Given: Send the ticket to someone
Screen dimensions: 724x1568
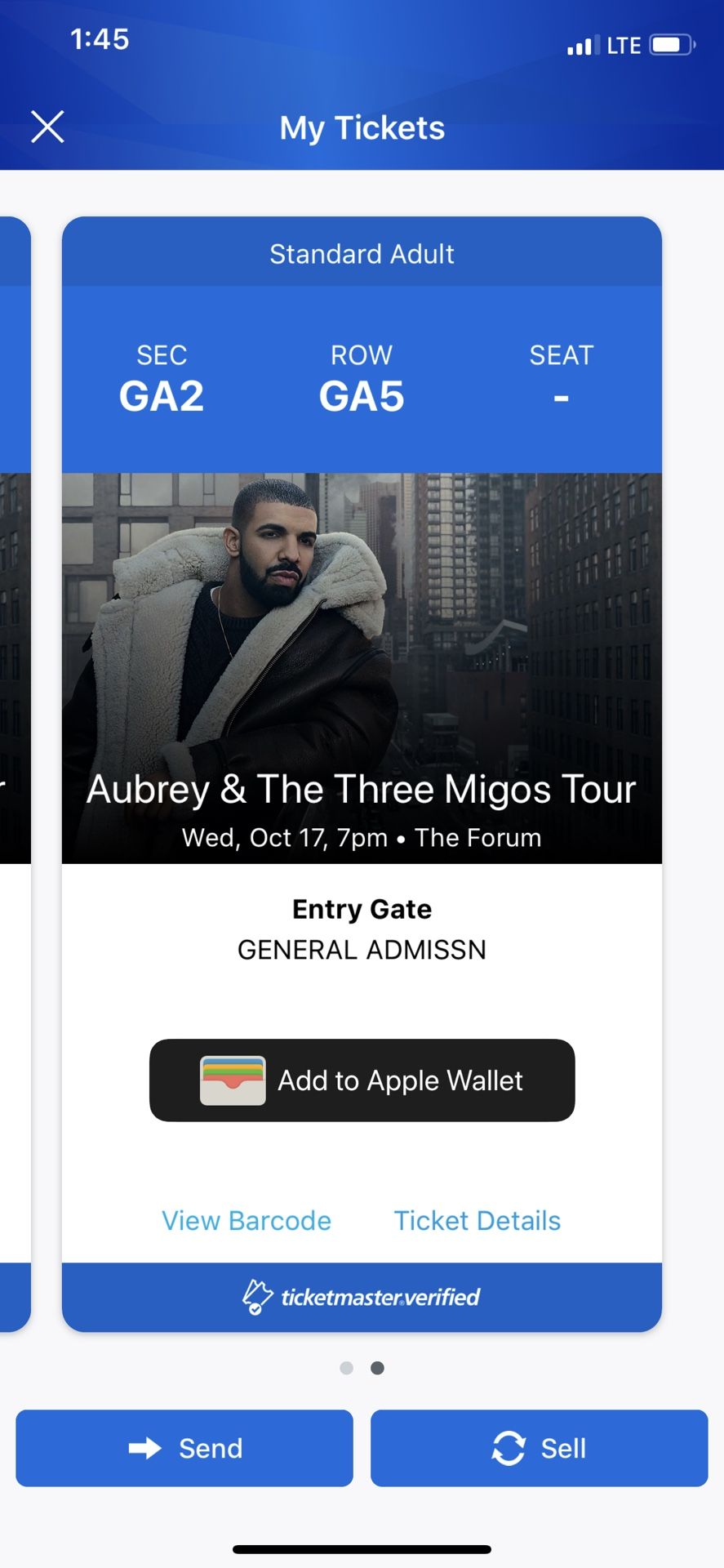Looking at the screenshot, I should [184, 1448].
